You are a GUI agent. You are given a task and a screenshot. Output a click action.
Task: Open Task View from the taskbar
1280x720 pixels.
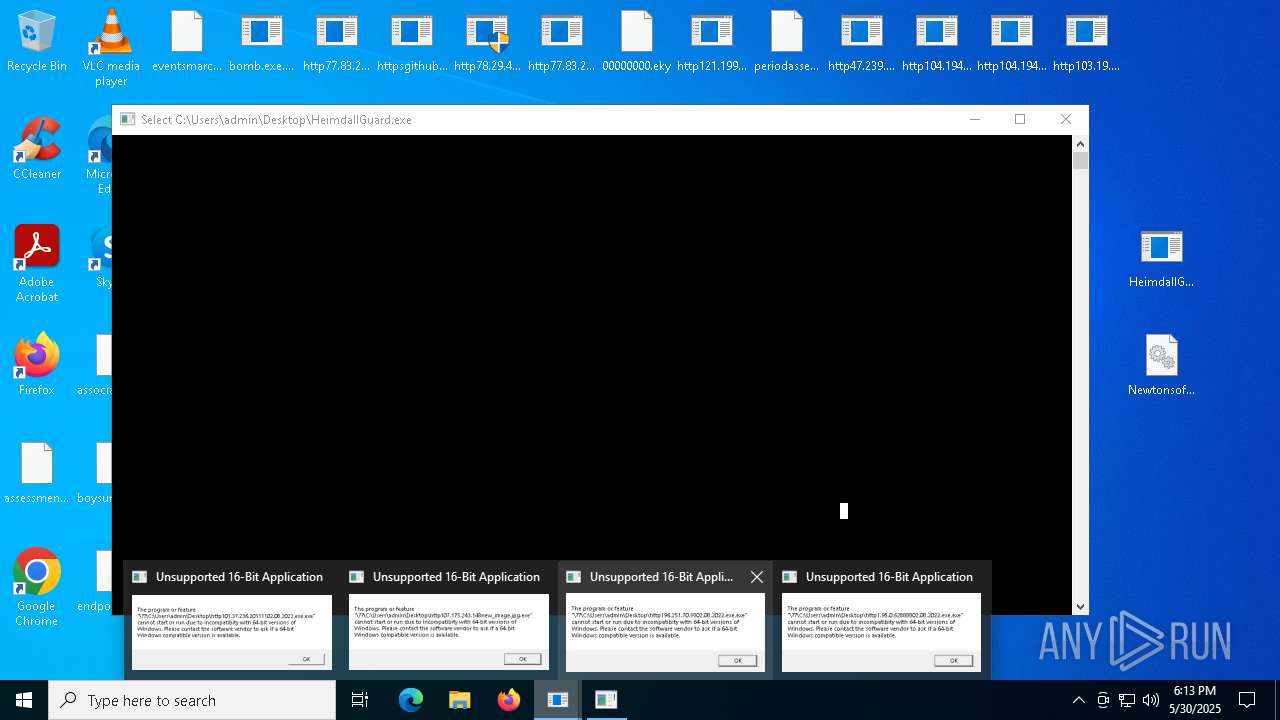[x=360, y=700]
